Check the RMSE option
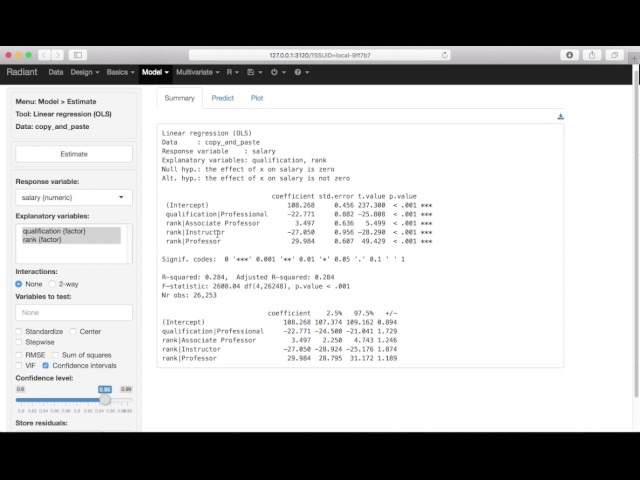This screenshot has height=480, width=640. tap(19, 355)
